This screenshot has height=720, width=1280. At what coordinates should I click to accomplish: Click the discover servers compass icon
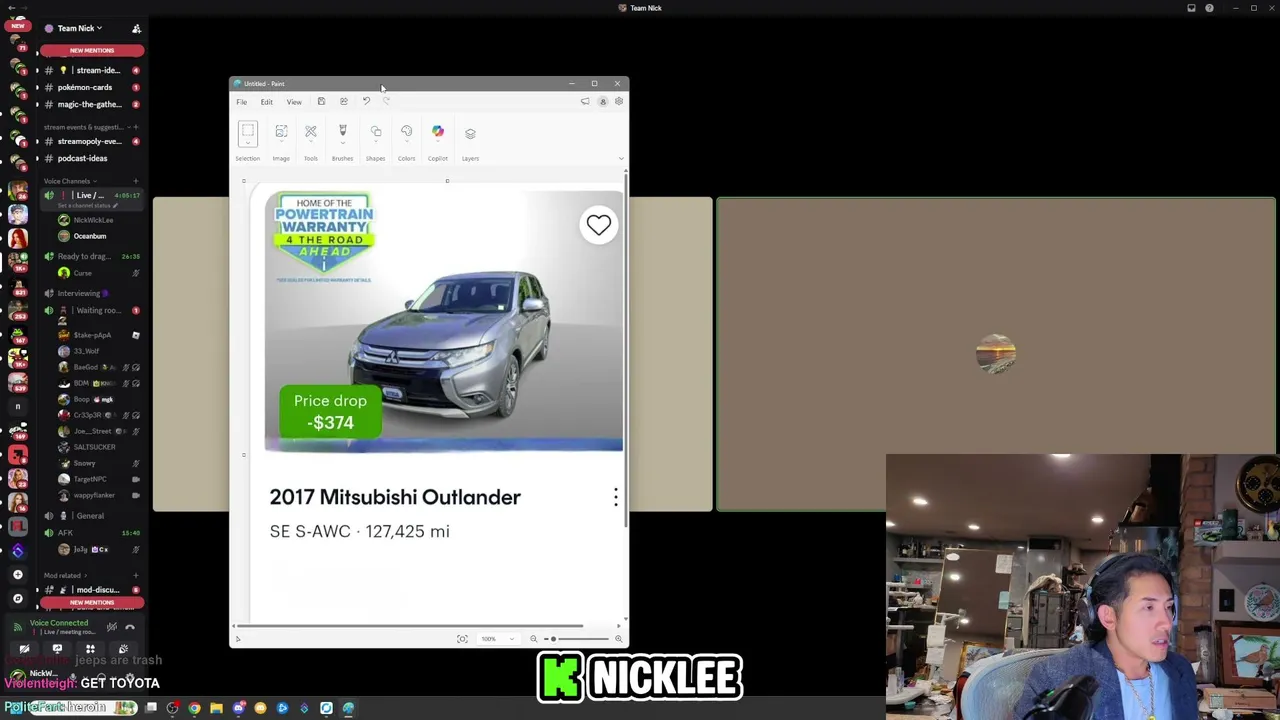17,598
